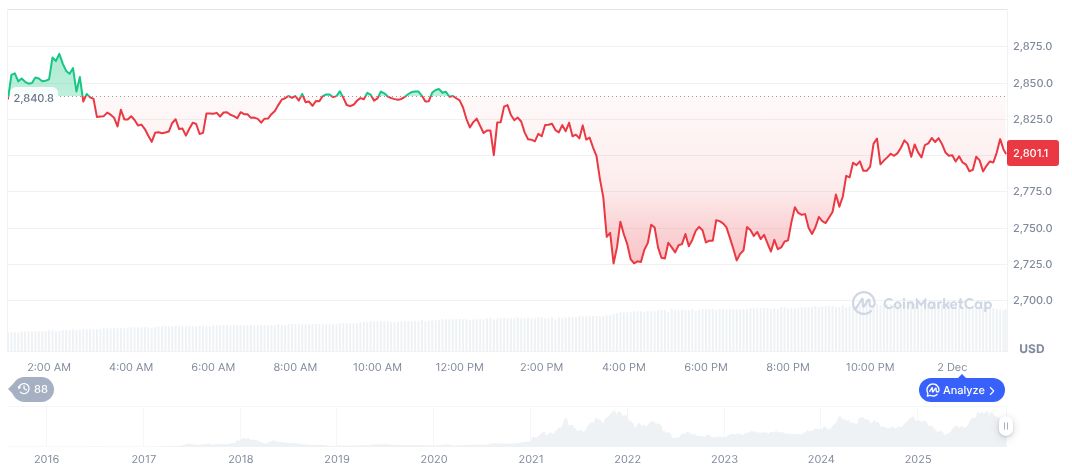This screenshot has height=470, width=1072.
Task: Open the Analyze button
Action: (x=961, y=390)
